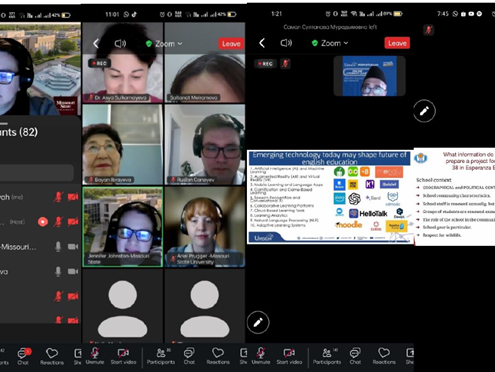Tap the disabled camera in the (Host) participant row
495x372 pixels.
click(x=73, y=222)
